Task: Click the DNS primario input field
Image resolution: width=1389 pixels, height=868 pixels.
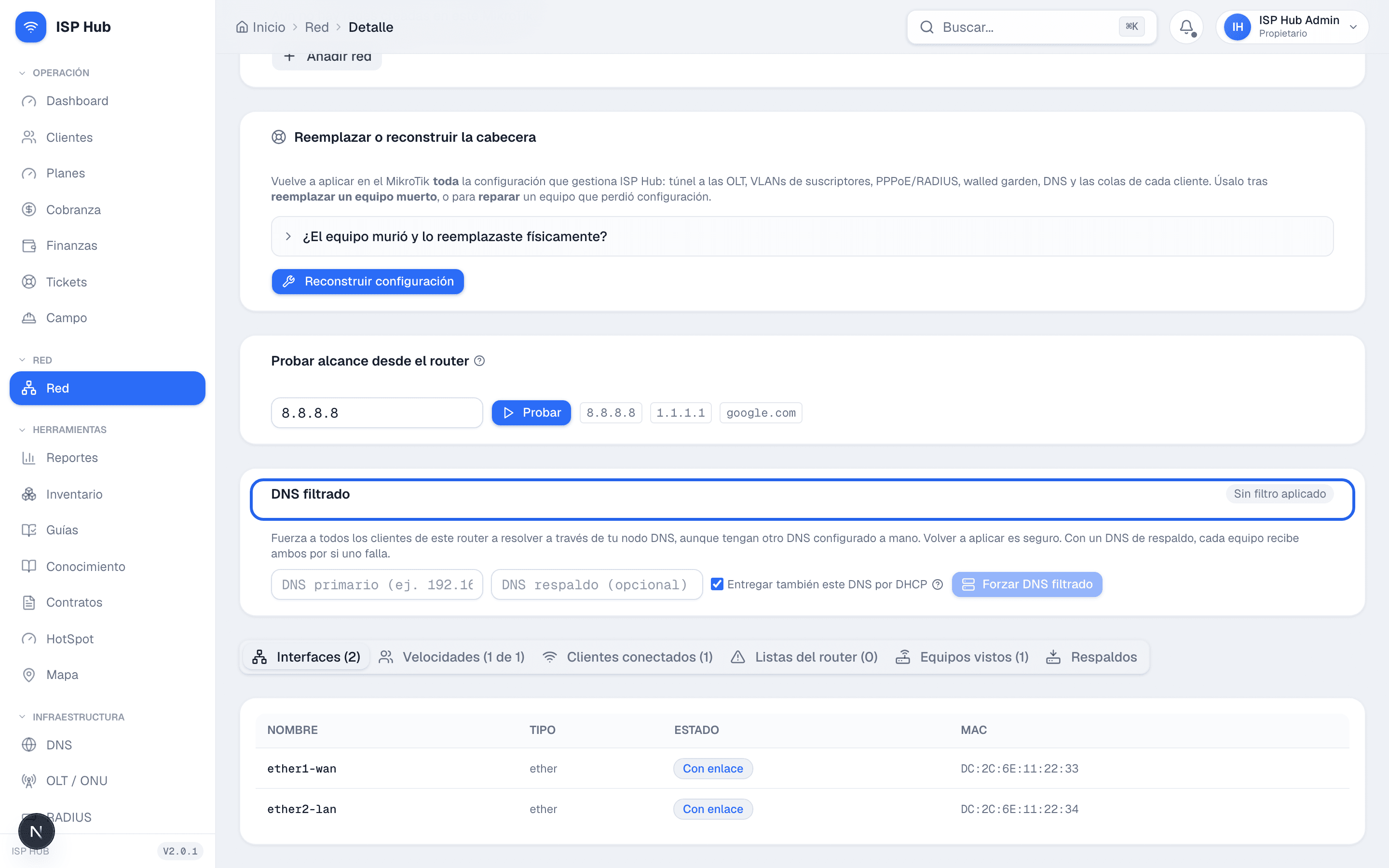Action: [377, 584]
